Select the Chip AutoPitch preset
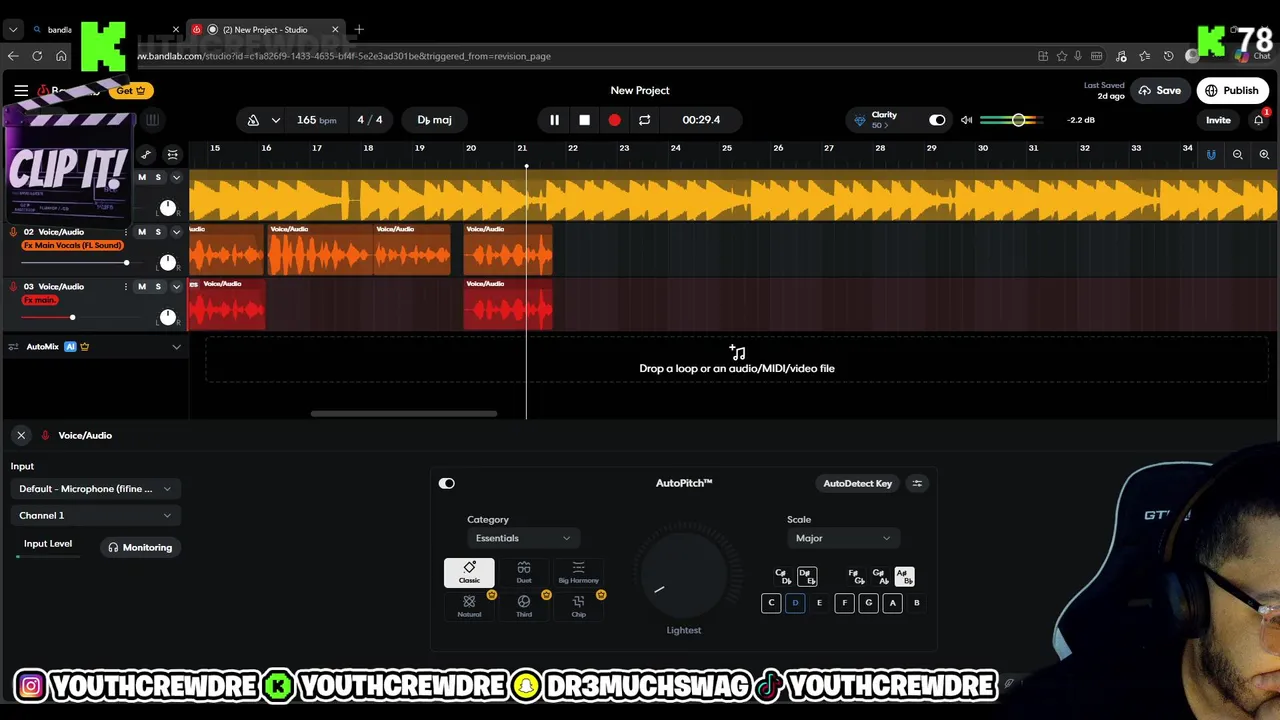 578,606
